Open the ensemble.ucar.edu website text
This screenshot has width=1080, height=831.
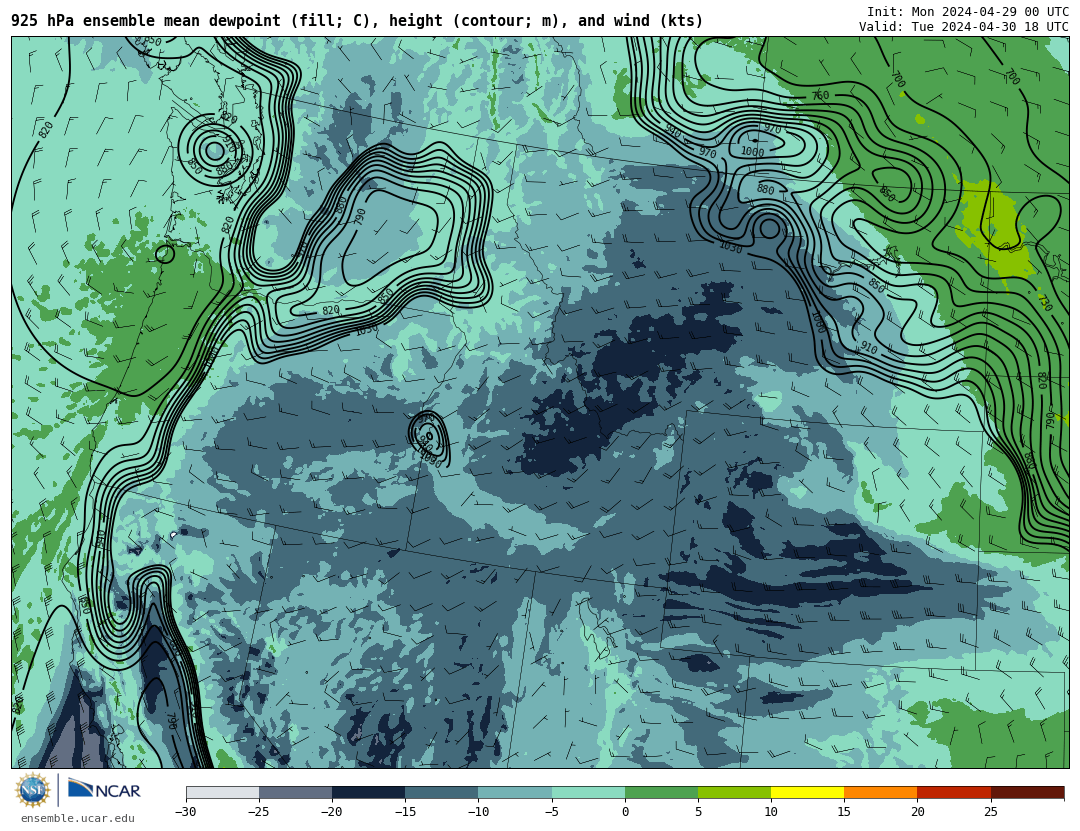coord(78,818)
